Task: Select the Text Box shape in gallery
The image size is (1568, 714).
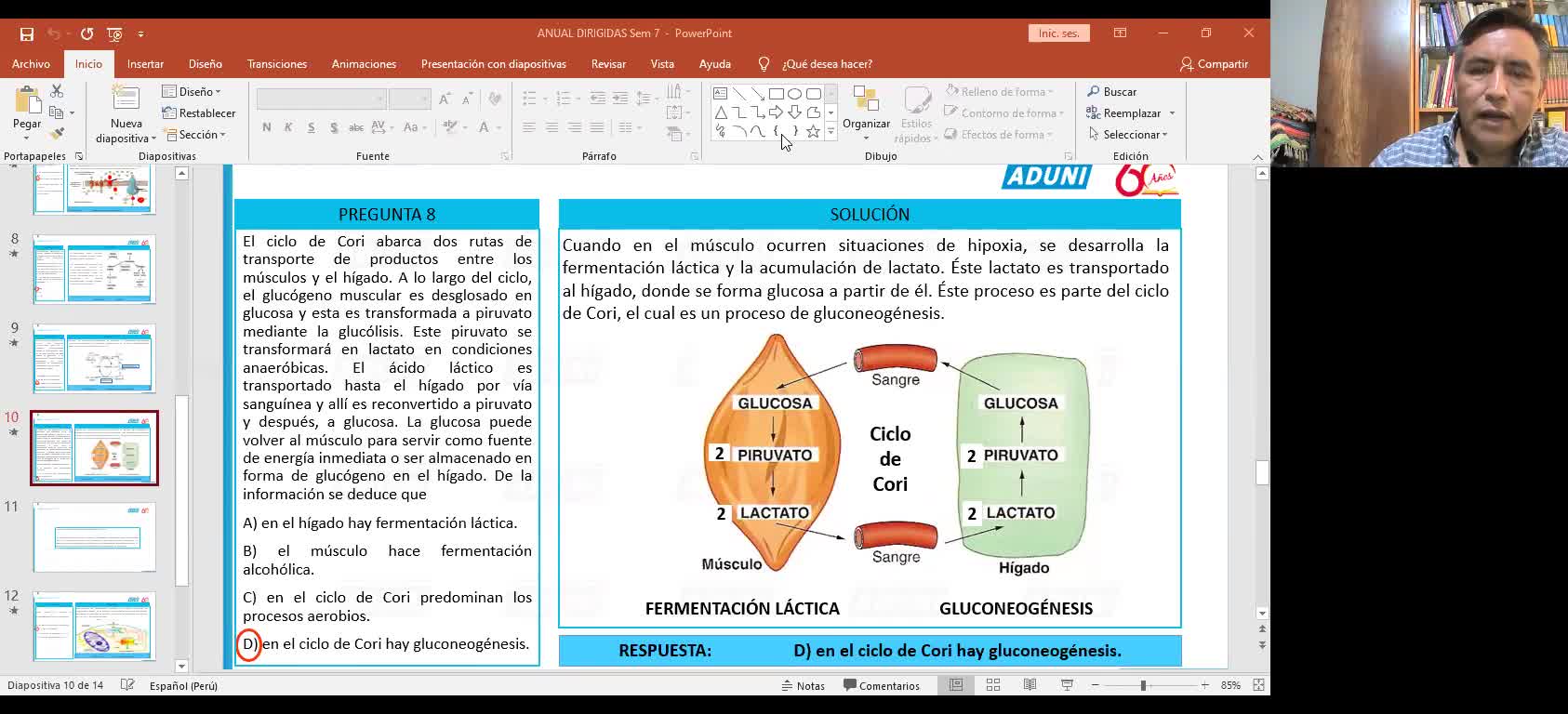Action: [x=721, y=93]
